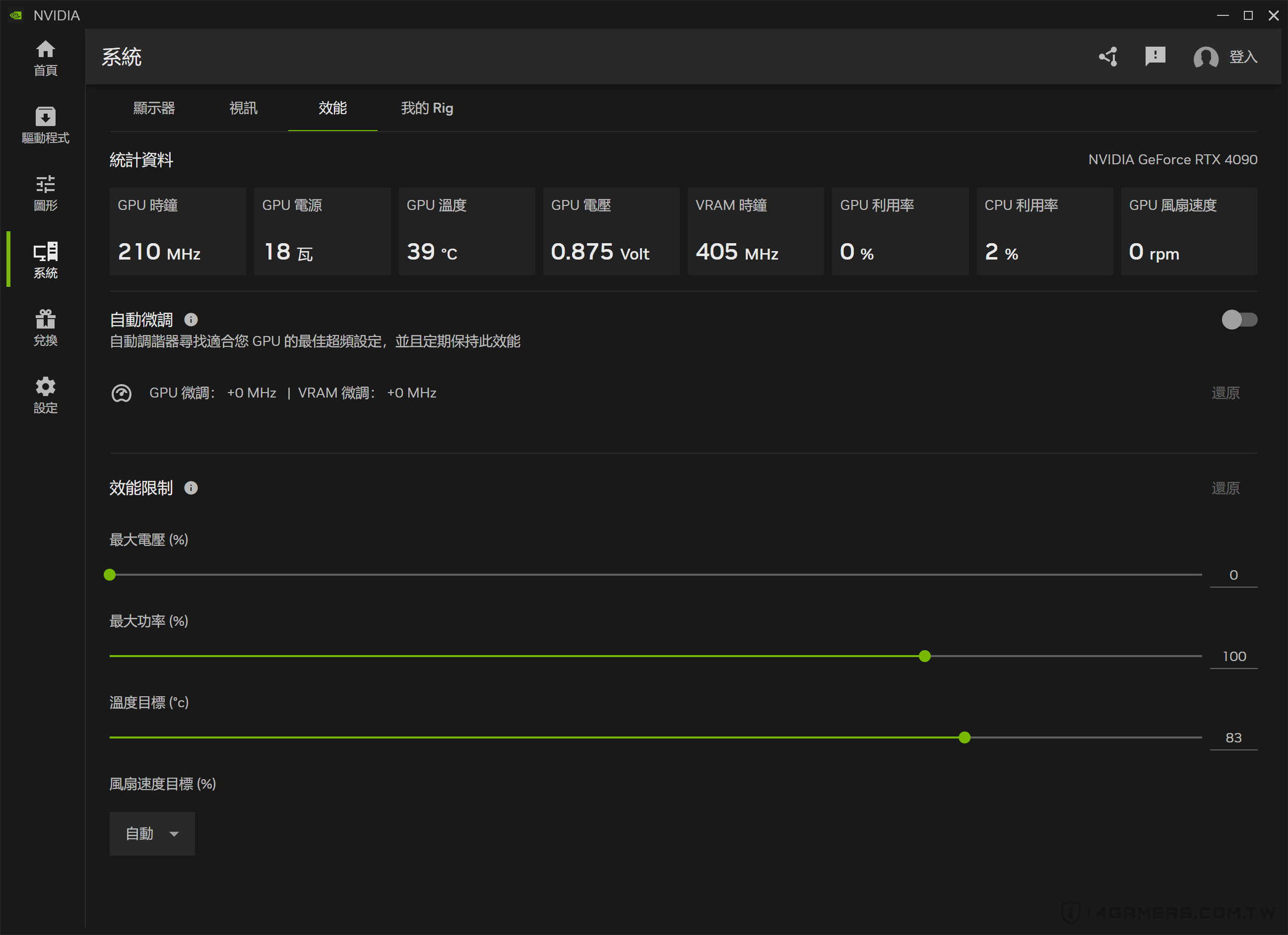Maximize the NVIDIA window

click(x=1248, y=15)
